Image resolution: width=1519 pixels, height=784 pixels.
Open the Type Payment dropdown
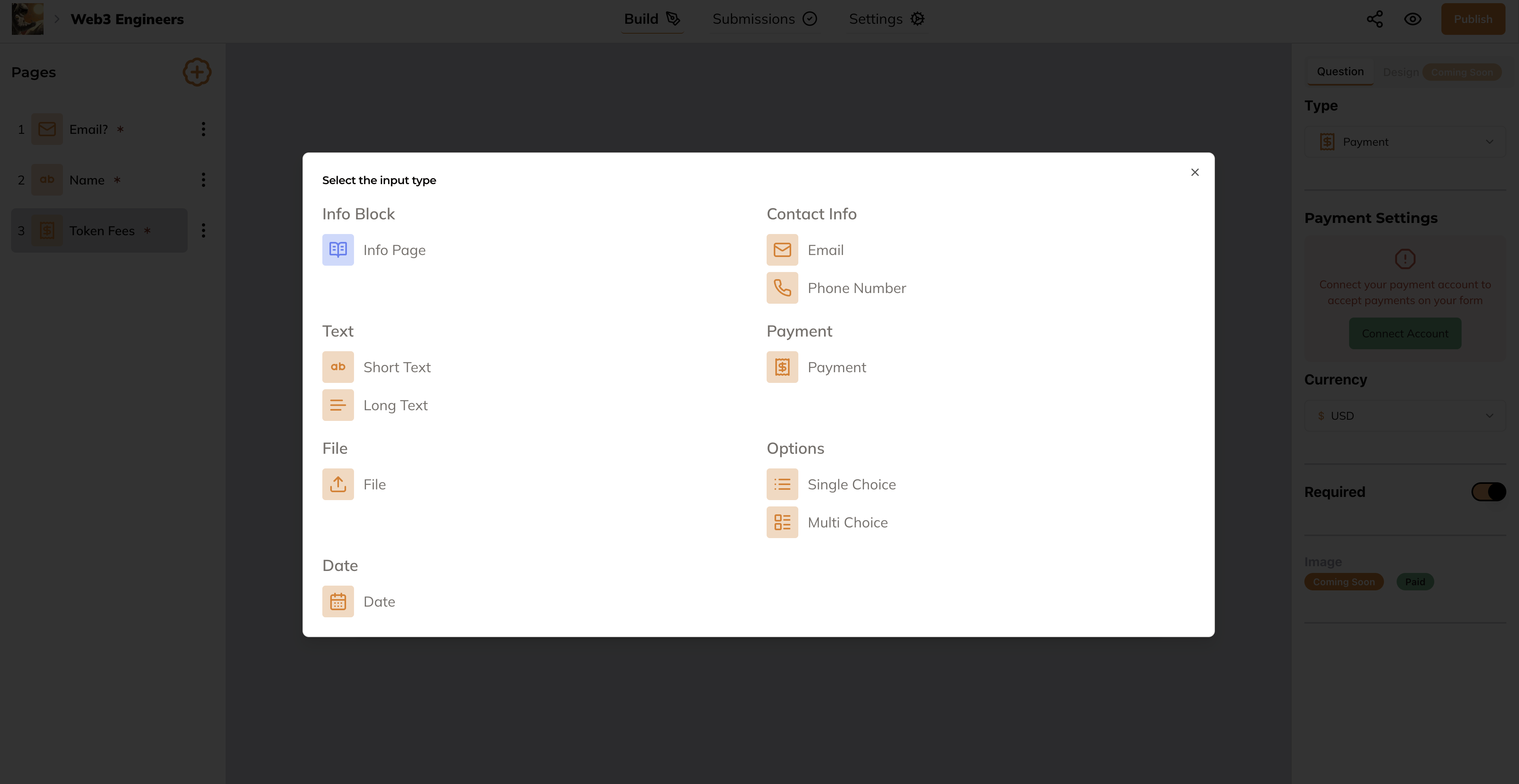click(1405, 142)
